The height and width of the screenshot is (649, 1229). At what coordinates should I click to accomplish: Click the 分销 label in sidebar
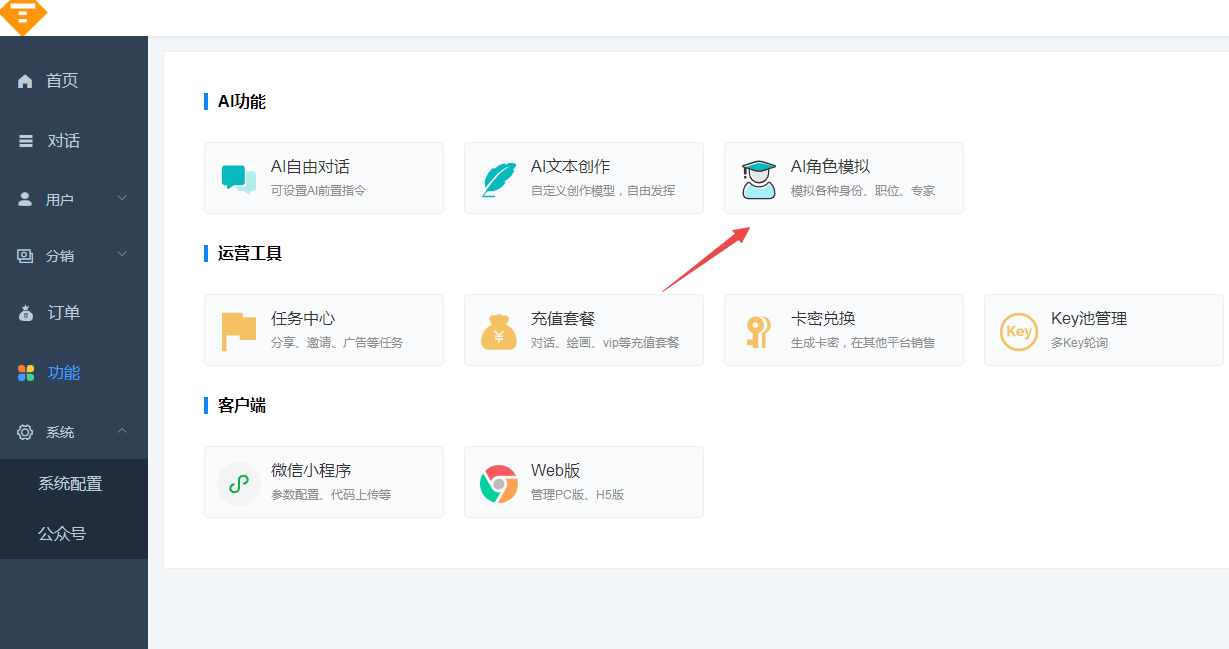pyautogui.click(x=60, y=256)
